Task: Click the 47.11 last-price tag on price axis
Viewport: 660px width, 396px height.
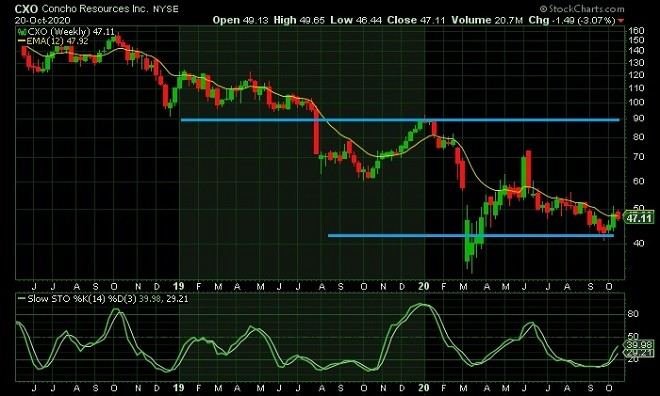Action: [639, 218]
